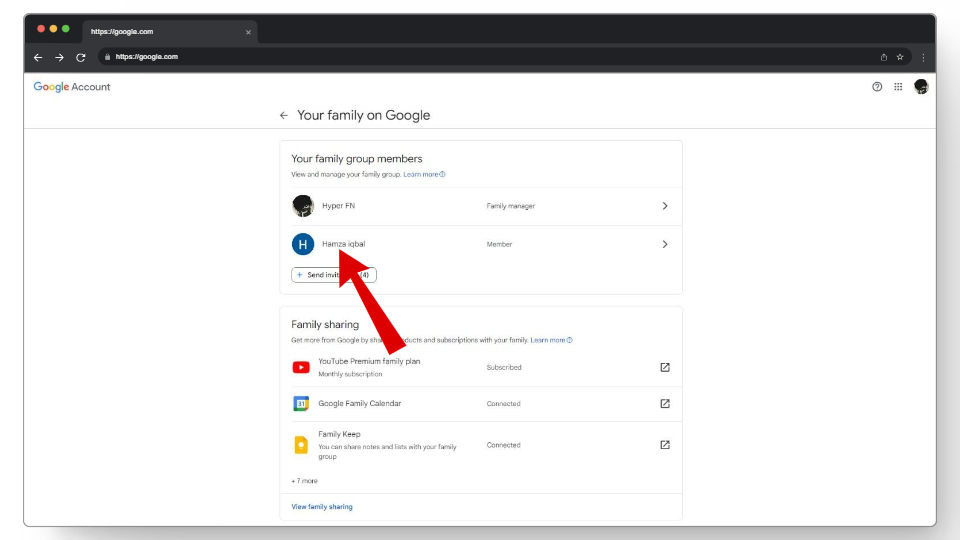Screen dimensions: 960x540
Task: Click the Google Account logo
Action: (72, 87)
